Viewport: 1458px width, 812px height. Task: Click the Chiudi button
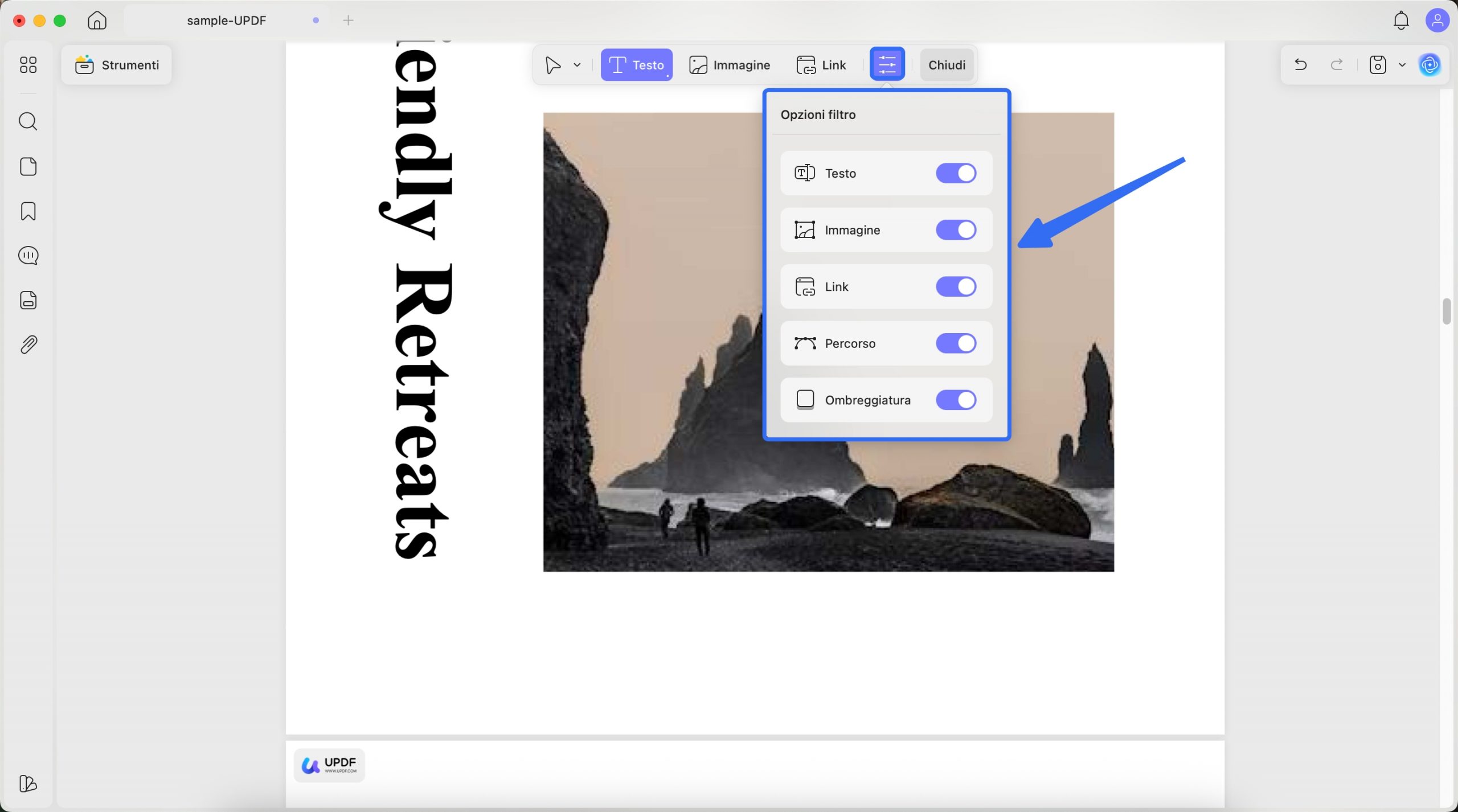click(946, 64)
